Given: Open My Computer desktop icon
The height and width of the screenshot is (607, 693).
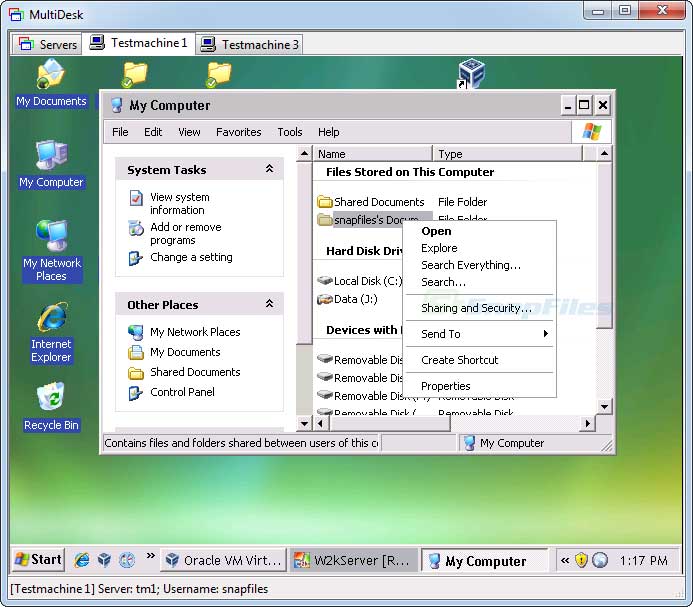Looking at the screenshot, I should [51, 164].
